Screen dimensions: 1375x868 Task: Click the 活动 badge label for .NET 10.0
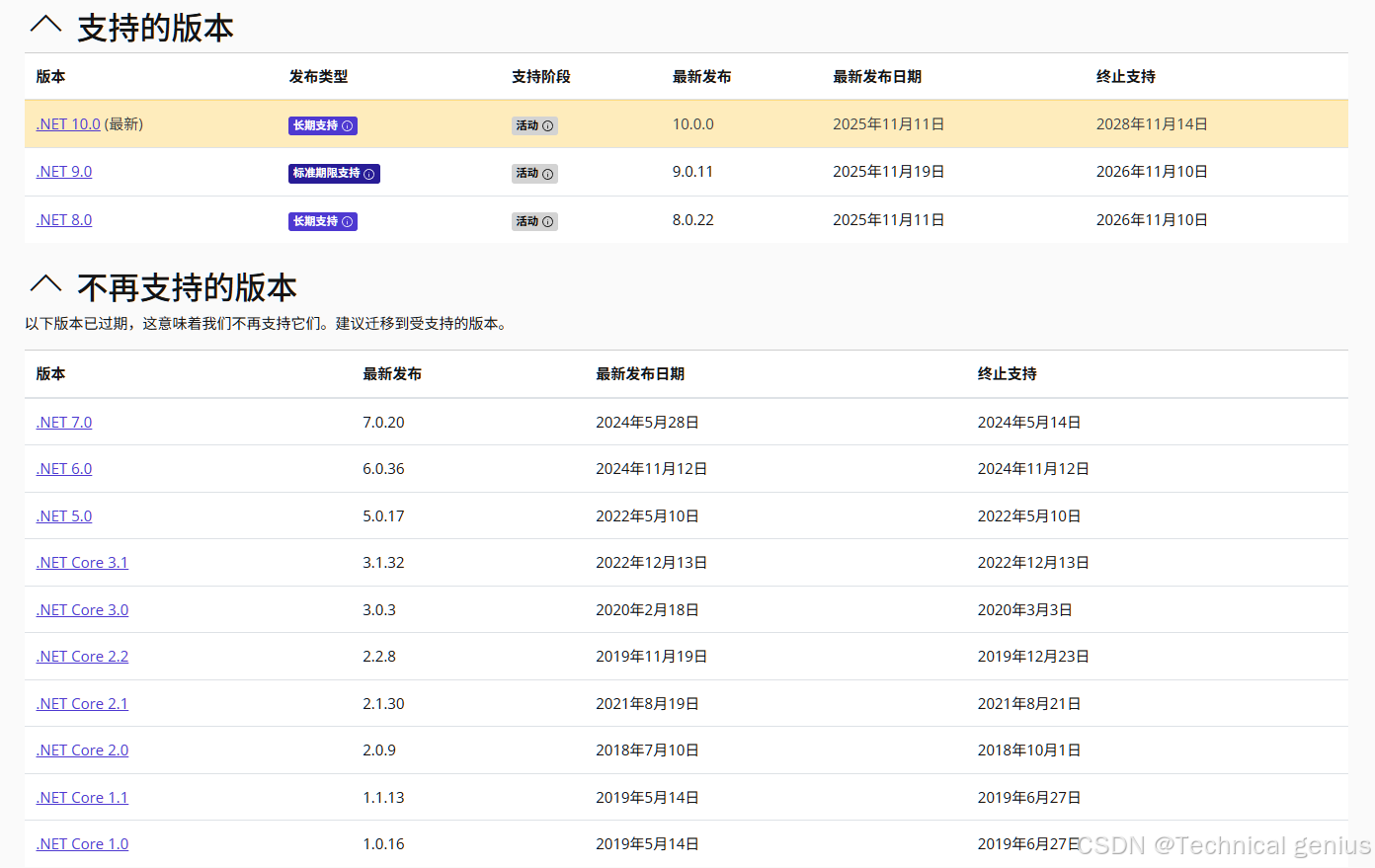pyautogui.click(x=527, y=125)
